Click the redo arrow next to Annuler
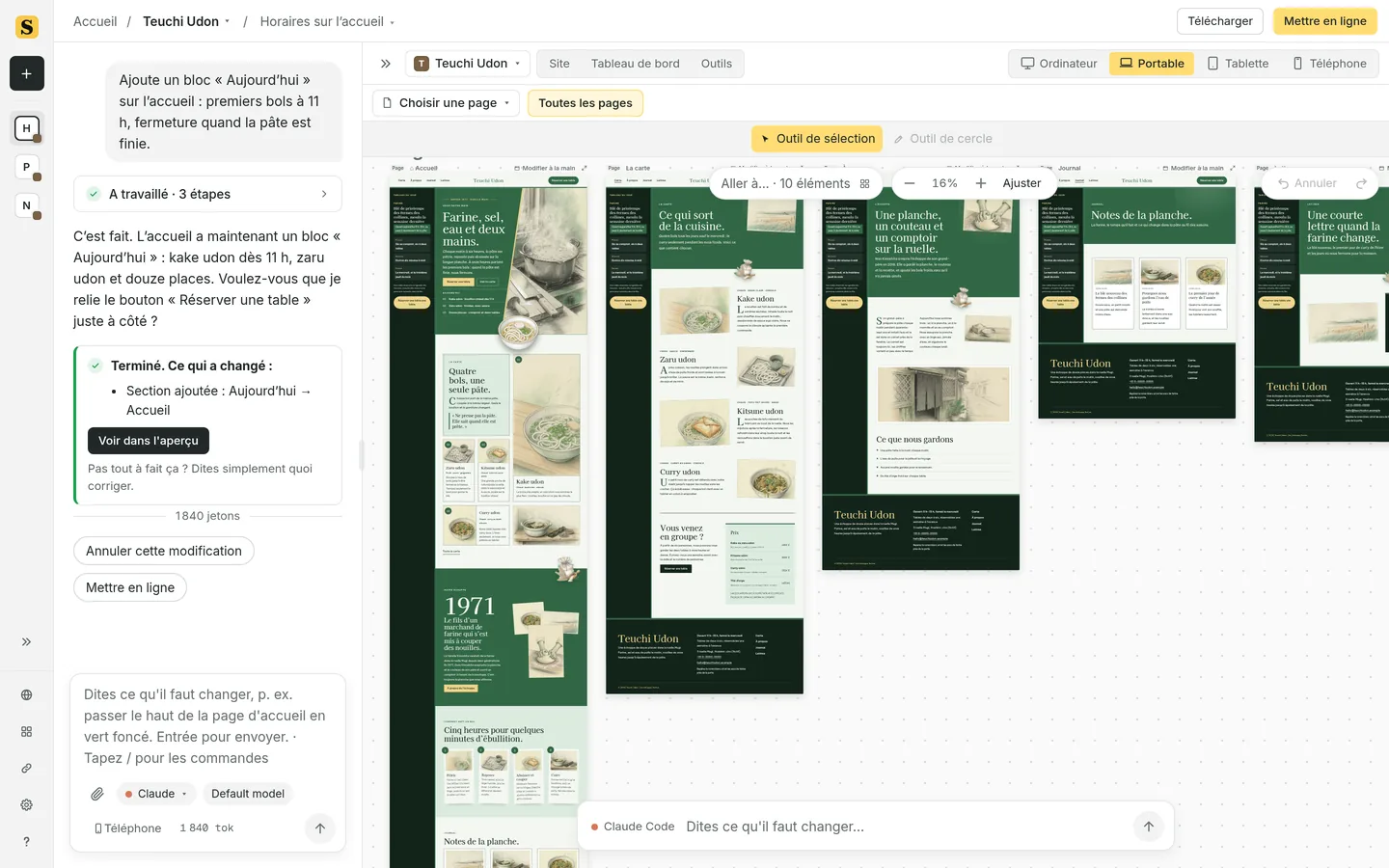The height and width of the screenshot is (868, 1389). pos(1361,183)
